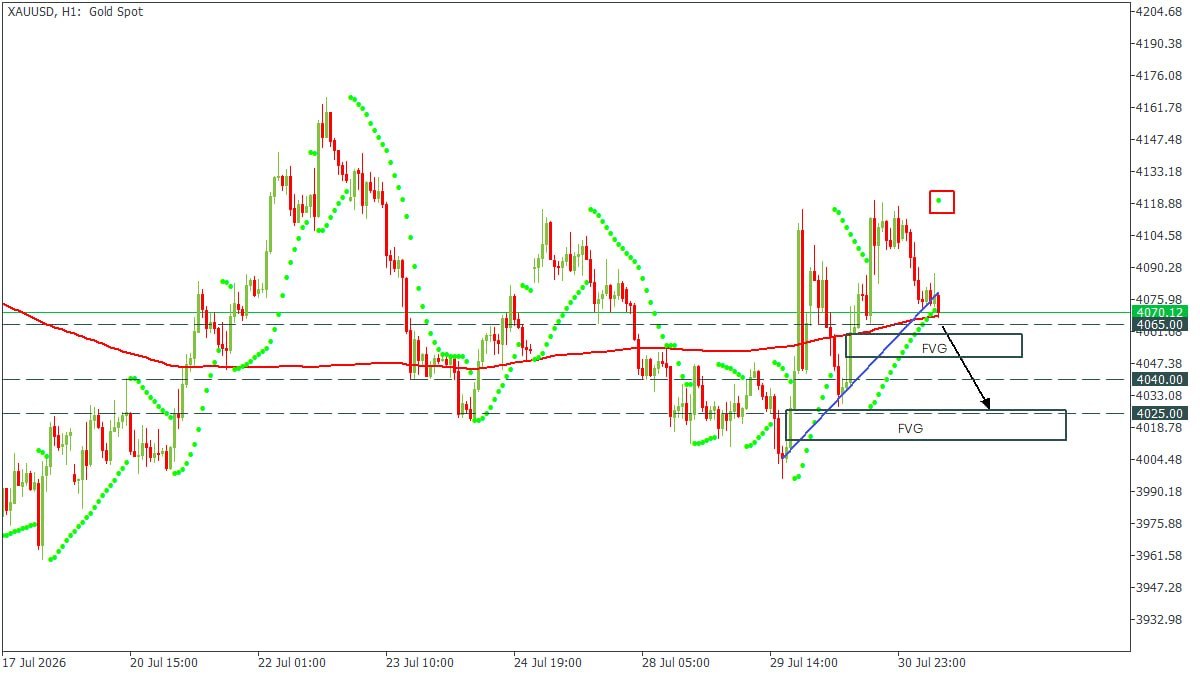This screenshot has height=675, width=1200.
Task: Click the 4204.68 top price scale value
Action: point(1160,12)
